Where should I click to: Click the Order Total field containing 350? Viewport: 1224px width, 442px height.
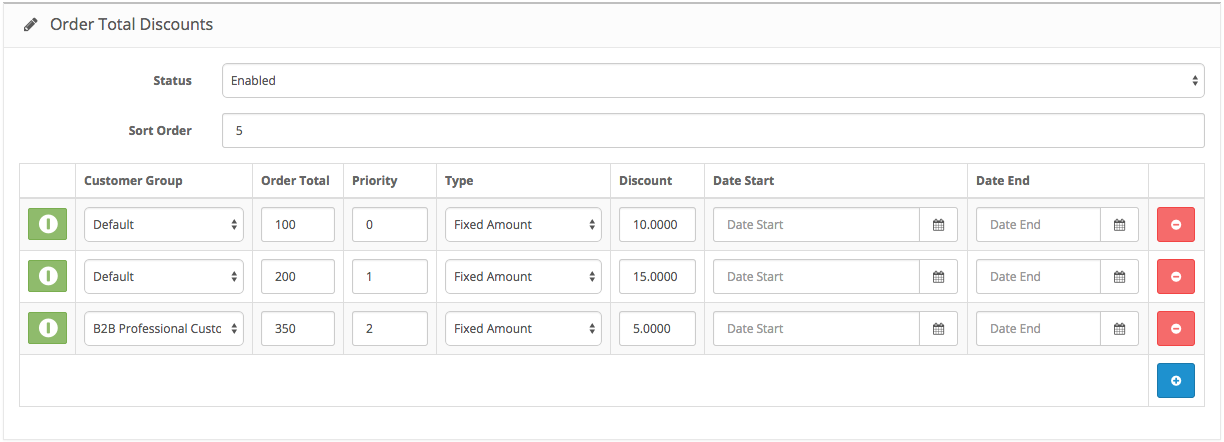298,329
